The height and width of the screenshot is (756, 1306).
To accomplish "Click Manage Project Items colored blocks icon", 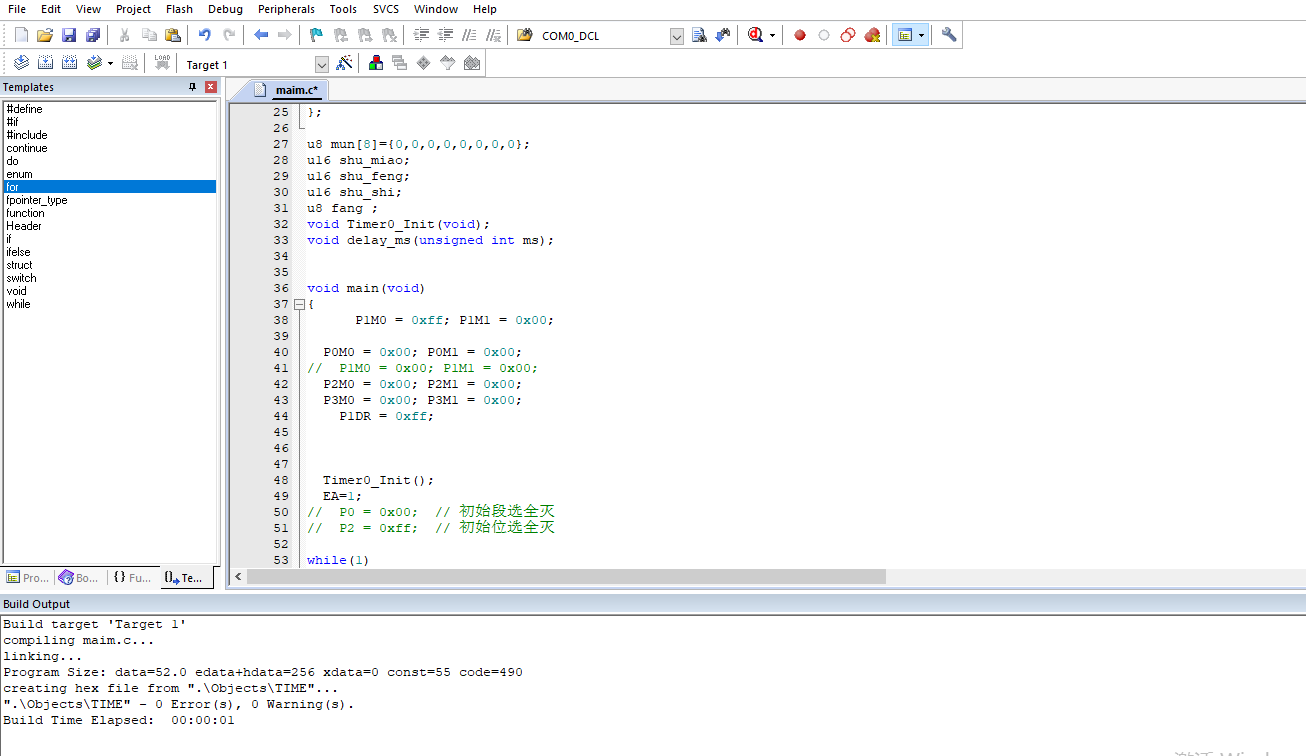I will point(376,63).
